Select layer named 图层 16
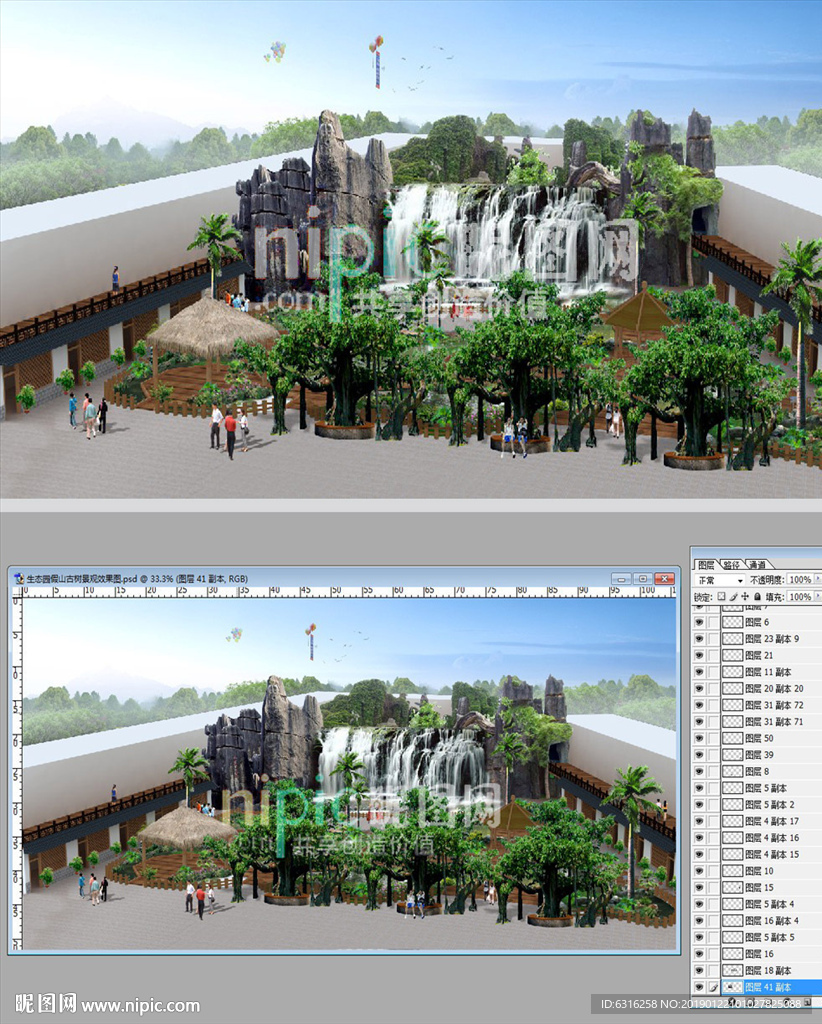The height and width of the screenshot is (1024, 822). [759, 954]
